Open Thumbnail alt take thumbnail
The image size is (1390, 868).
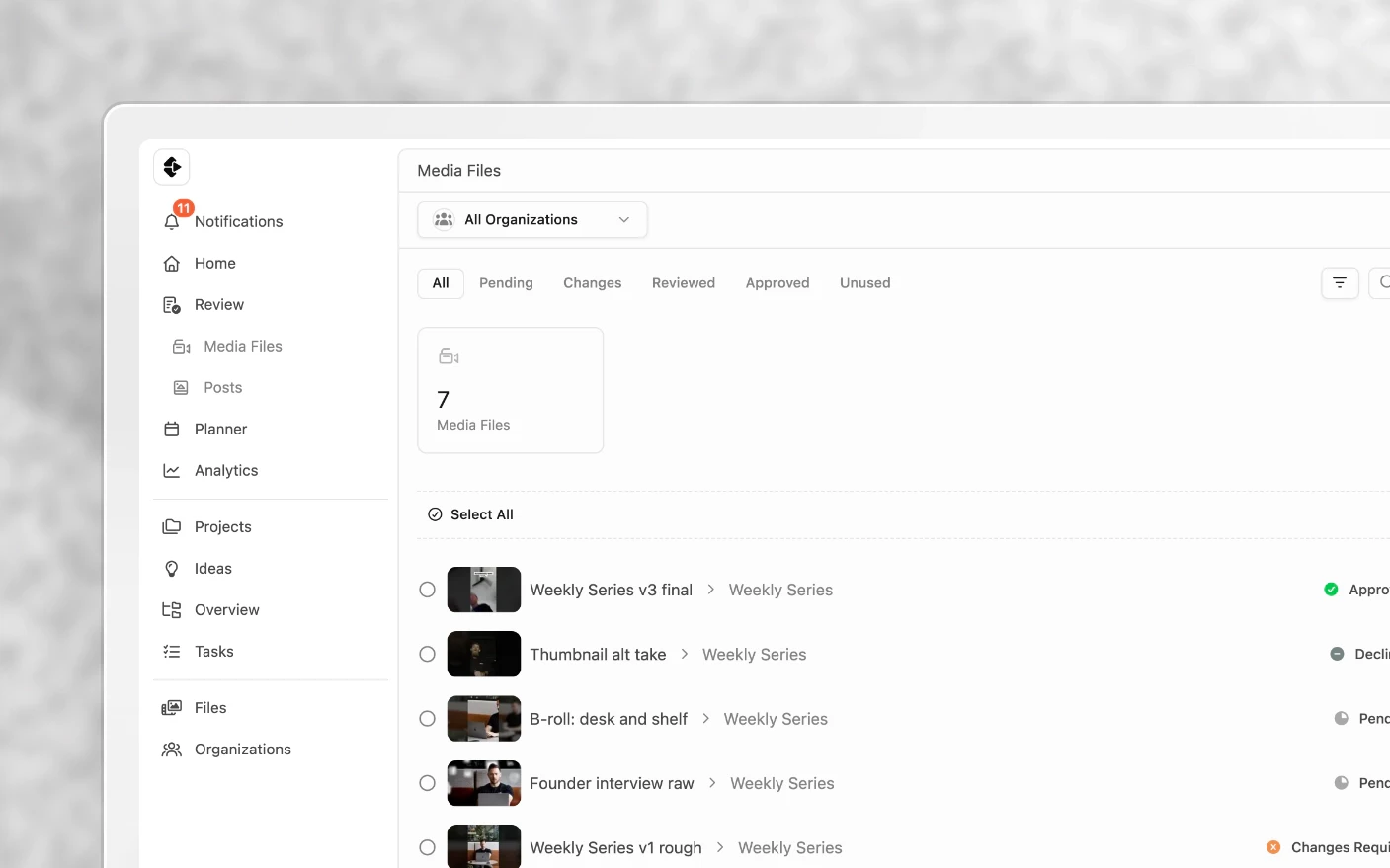(484, 654)
